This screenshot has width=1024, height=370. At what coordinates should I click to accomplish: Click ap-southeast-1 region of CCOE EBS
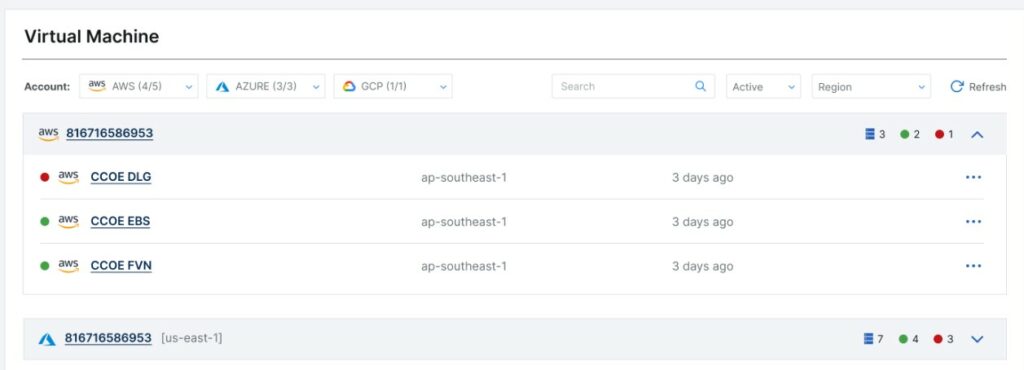[x=464, y=222]
